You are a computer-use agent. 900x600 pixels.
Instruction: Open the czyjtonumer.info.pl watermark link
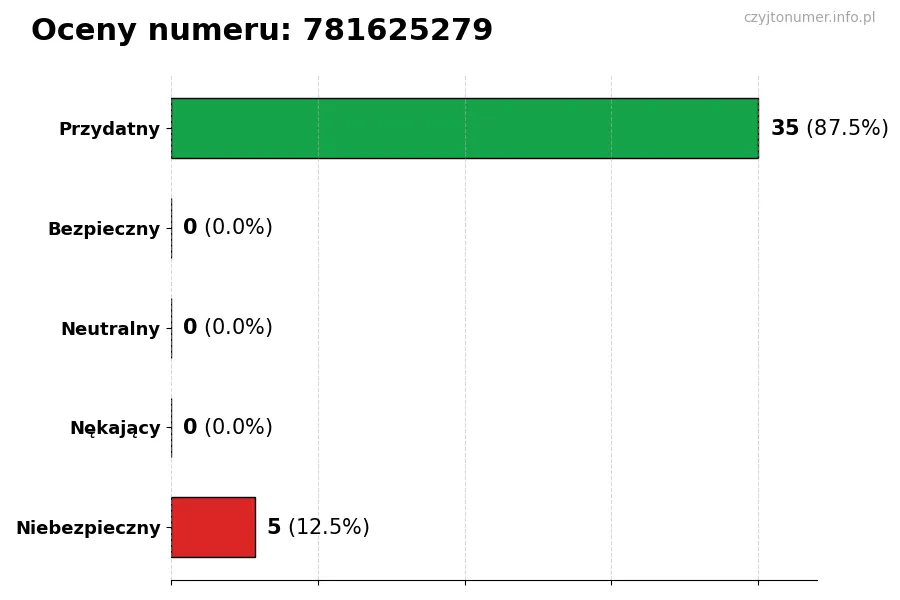point(809,18)
